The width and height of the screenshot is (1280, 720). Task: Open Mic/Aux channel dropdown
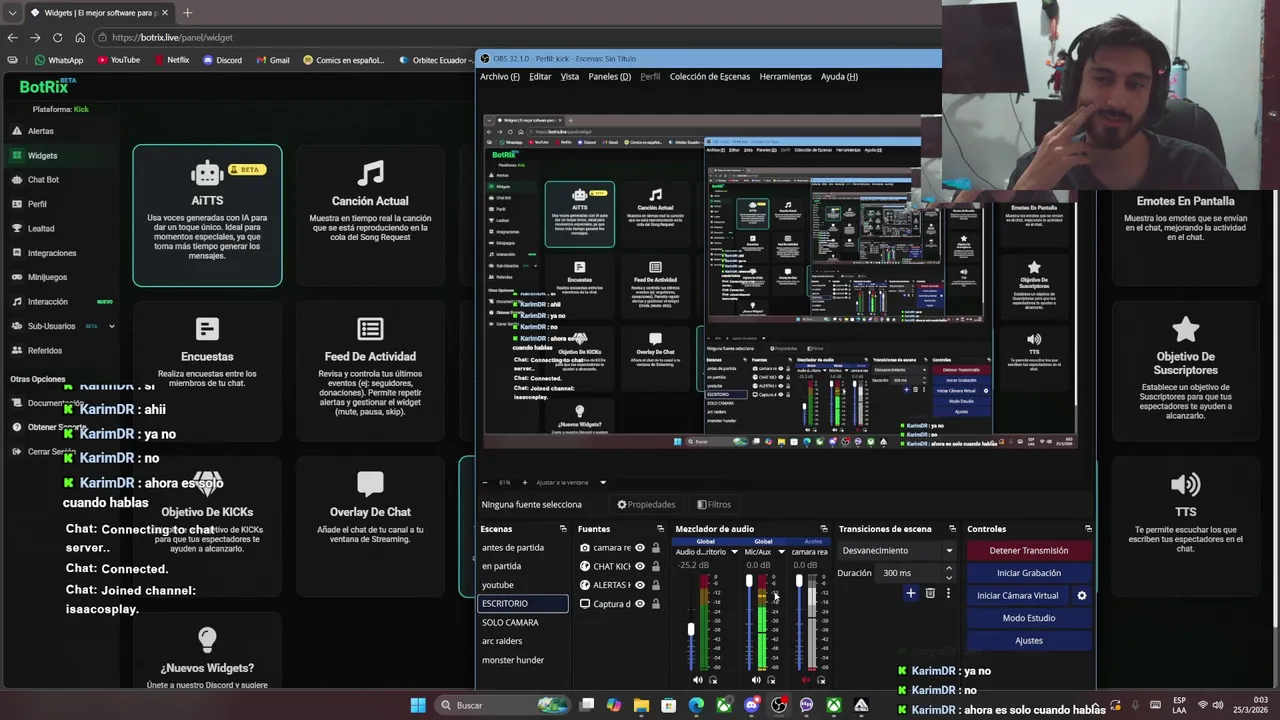(x=781, y=552)
